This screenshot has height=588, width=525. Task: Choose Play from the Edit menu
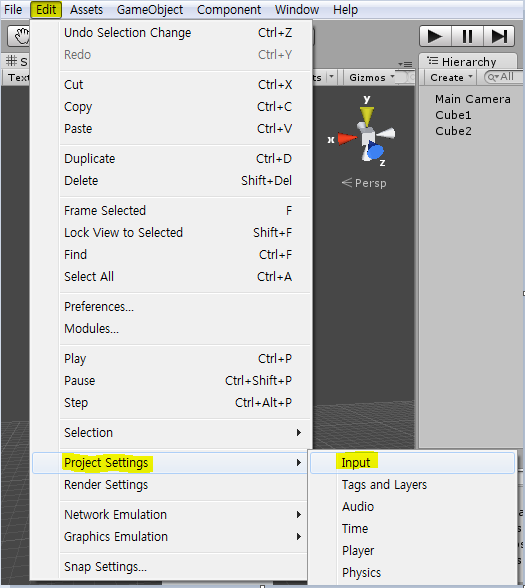pos(172,359)
